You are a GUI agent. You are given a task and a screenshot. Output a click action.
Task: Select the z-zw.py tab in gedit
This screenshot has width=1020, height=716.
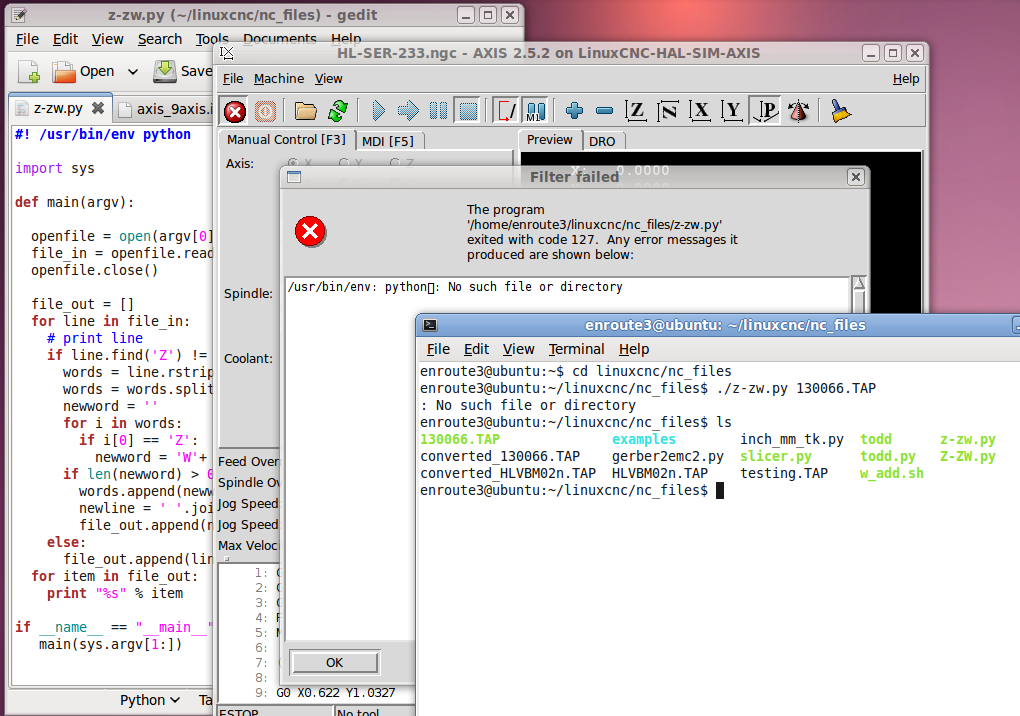coord(58,108)
